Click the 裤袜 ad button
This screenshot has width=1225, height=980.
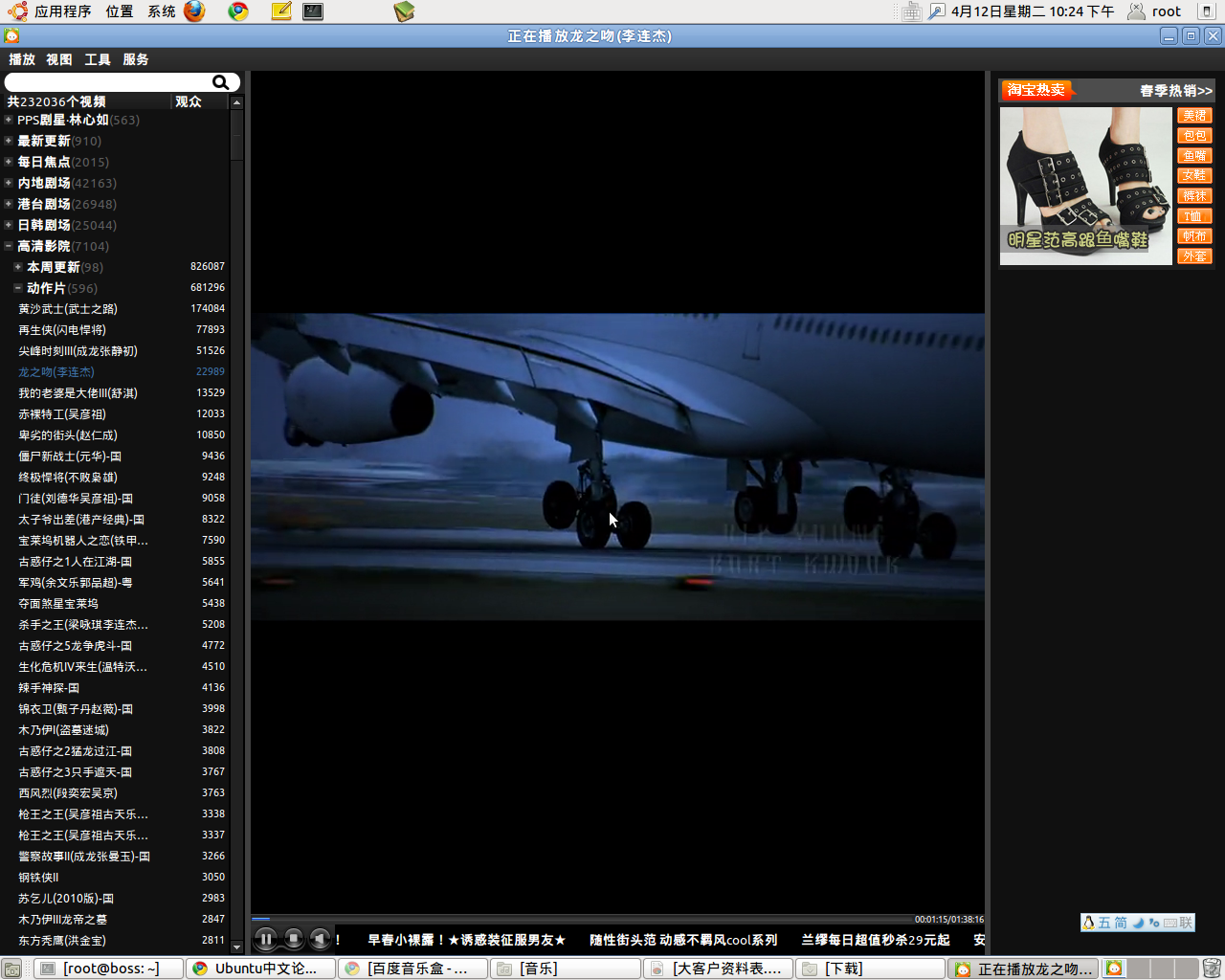[x=1194, y=195]
